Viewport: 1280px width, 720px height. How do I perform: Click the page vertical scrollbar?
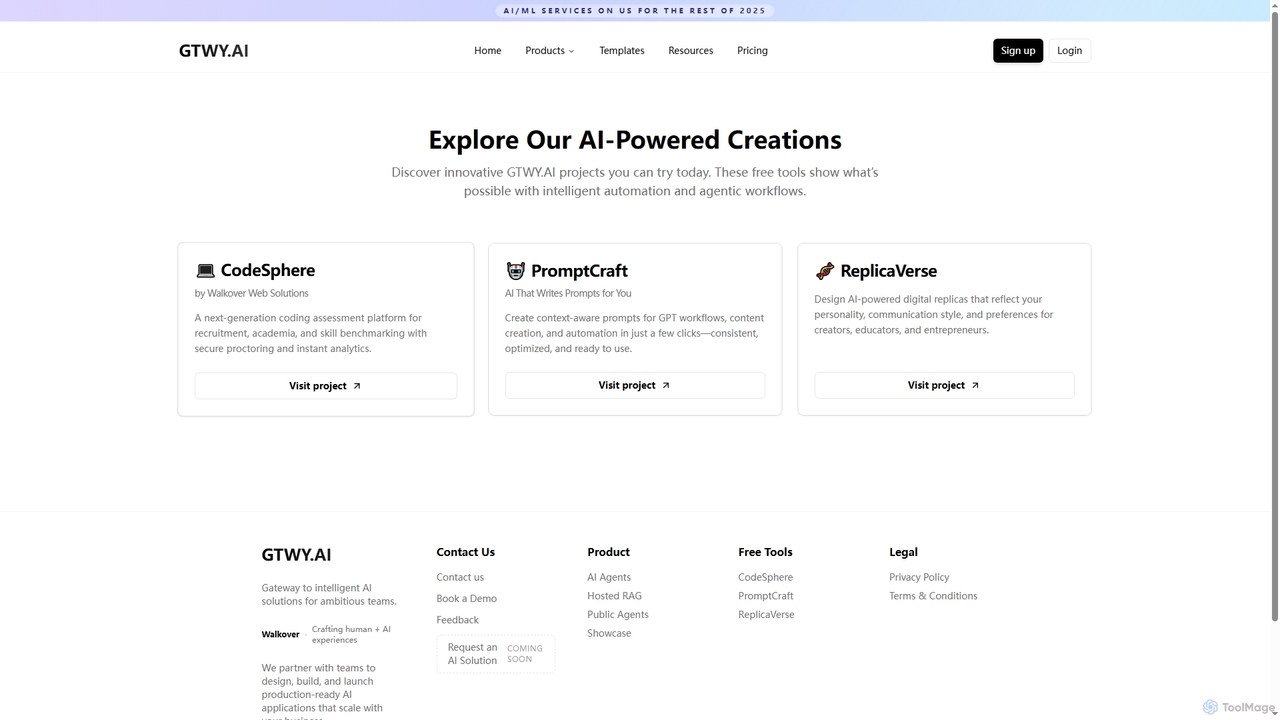[1274, 316]
